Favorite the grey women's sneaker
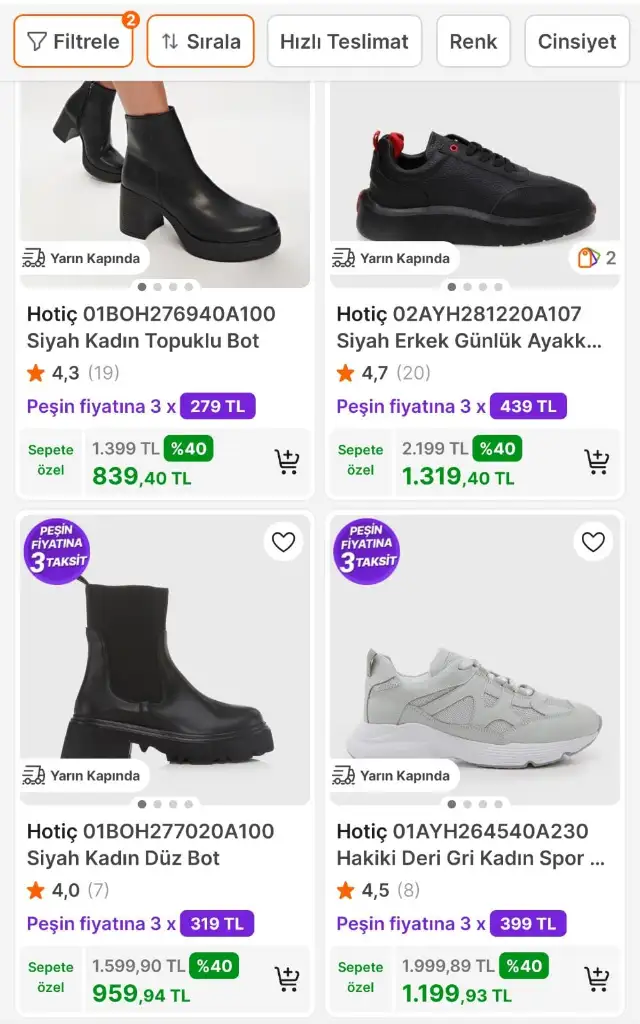This screenshot has width=640, height=1024. (x=594, y=542)
